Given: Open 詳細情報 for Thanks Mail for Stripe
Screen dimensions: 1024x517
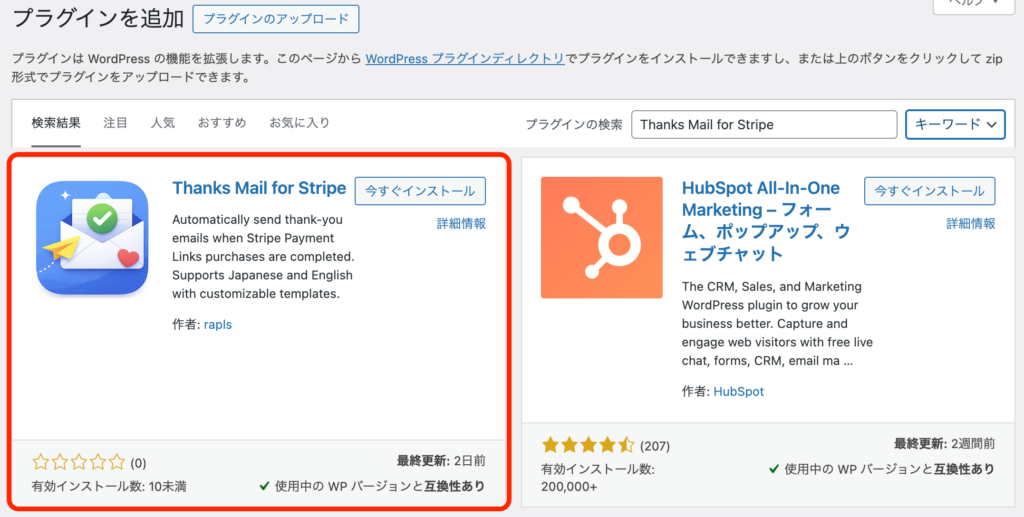Looking at the screenshot, I should [x=461, y=223].
